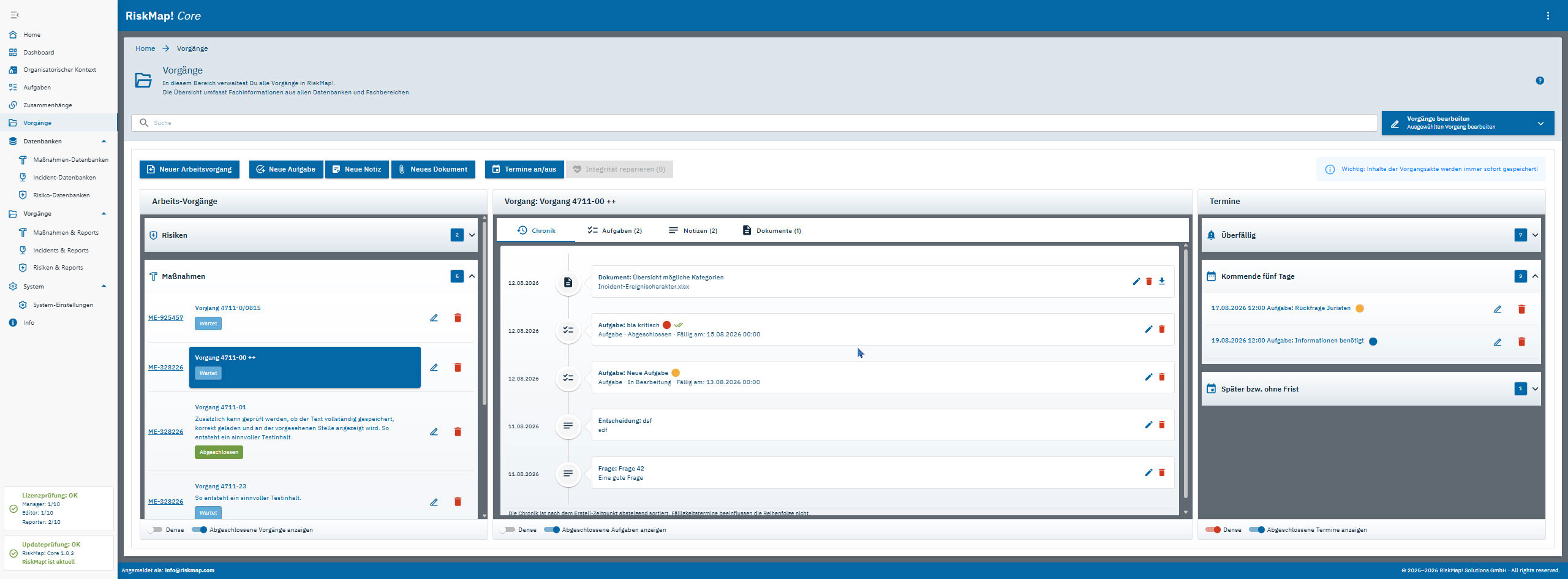This screenshot has width=1568, height=579.
Task: Download the Incident-Ereignischarakter.xlsx document
Action: [x=1162, y=282]
